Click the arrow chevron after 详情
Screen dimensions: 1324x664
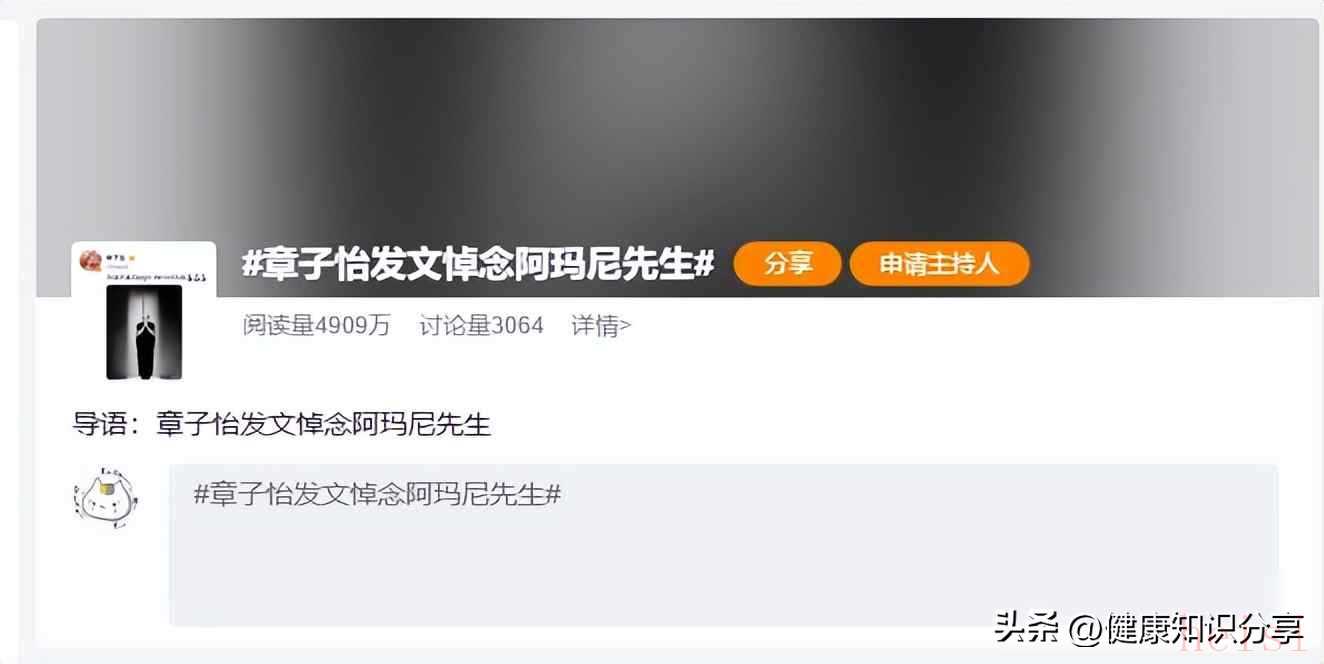(x=626, y=326)
